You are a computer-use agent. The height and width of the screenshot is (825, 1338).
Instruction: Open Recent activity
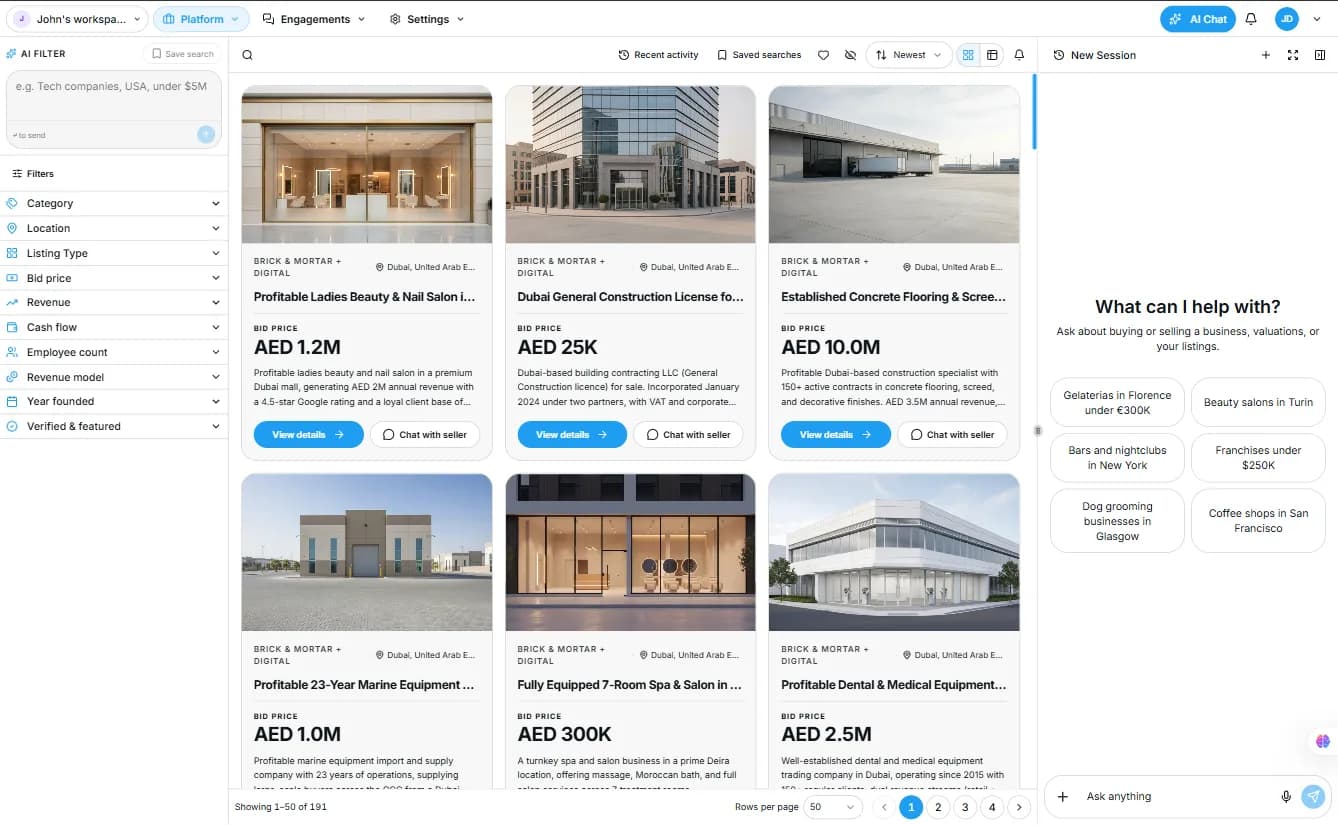[658, 55]
